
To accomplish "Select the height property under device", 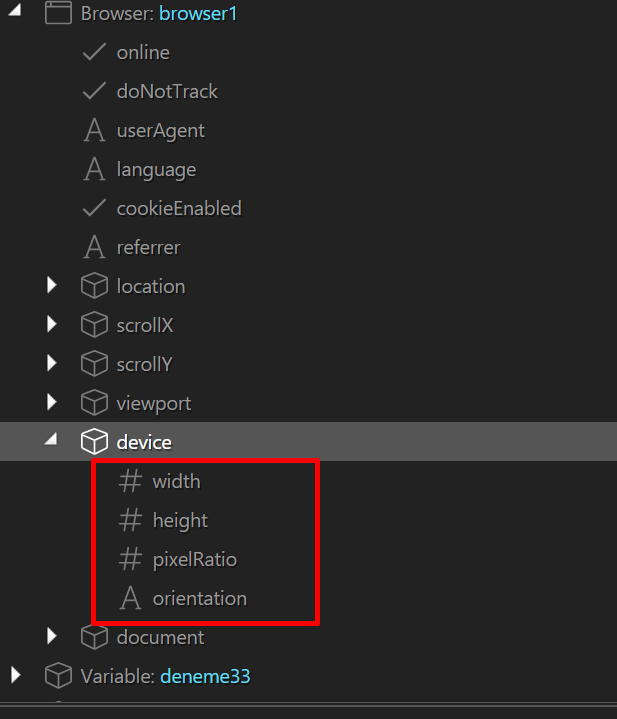I will [x=180, y=520].
